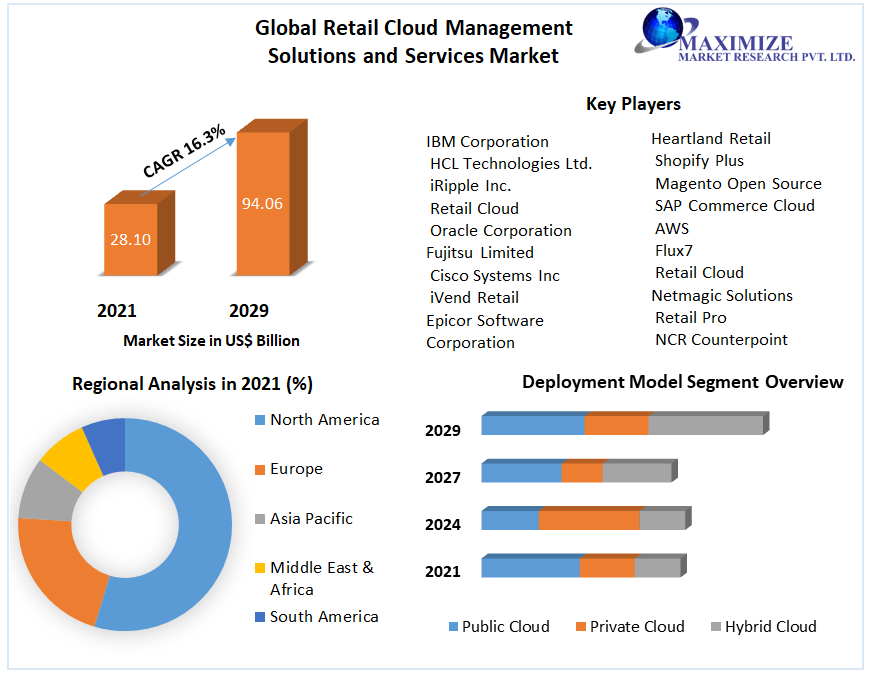
Task: Select the Asia Pacific legend marker
Action: (260, 519)
